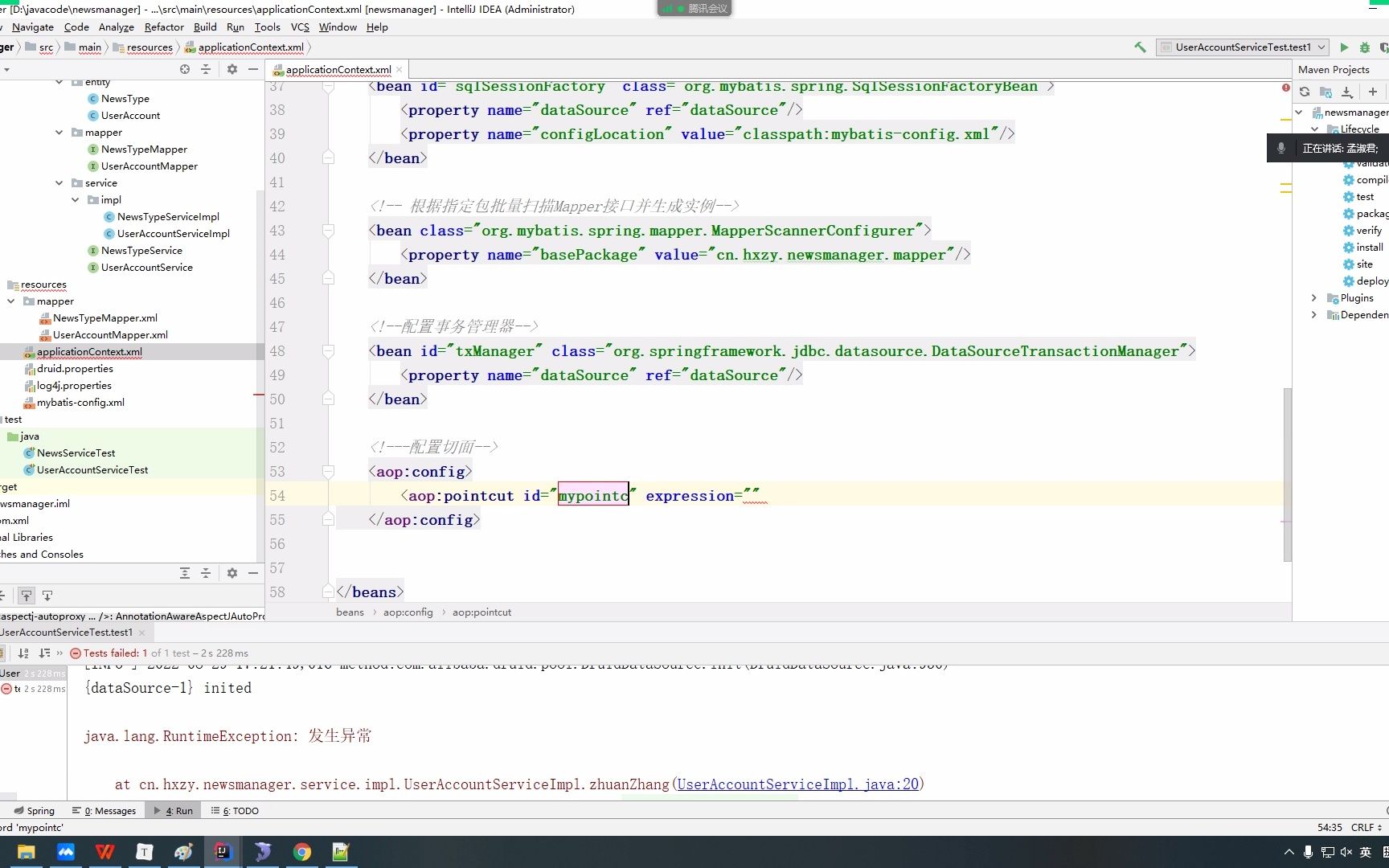This screenshot has width=1389, height=868.
Task: Start debugging with the green bug icon
Action: tap(1364, 47)
